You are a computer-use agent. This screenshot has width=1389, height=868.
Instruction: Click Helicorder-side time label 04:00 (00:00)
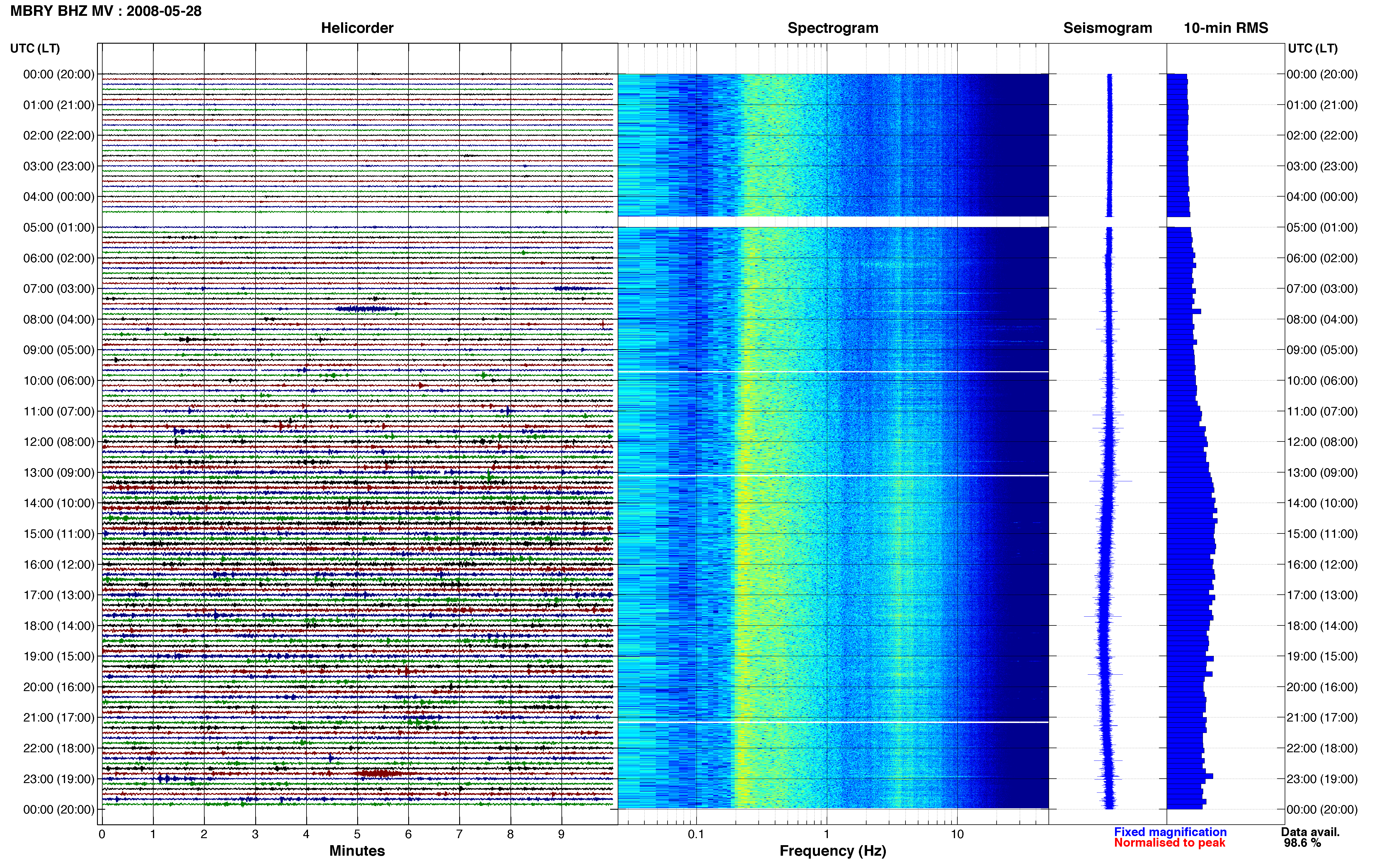coord(59,197)
